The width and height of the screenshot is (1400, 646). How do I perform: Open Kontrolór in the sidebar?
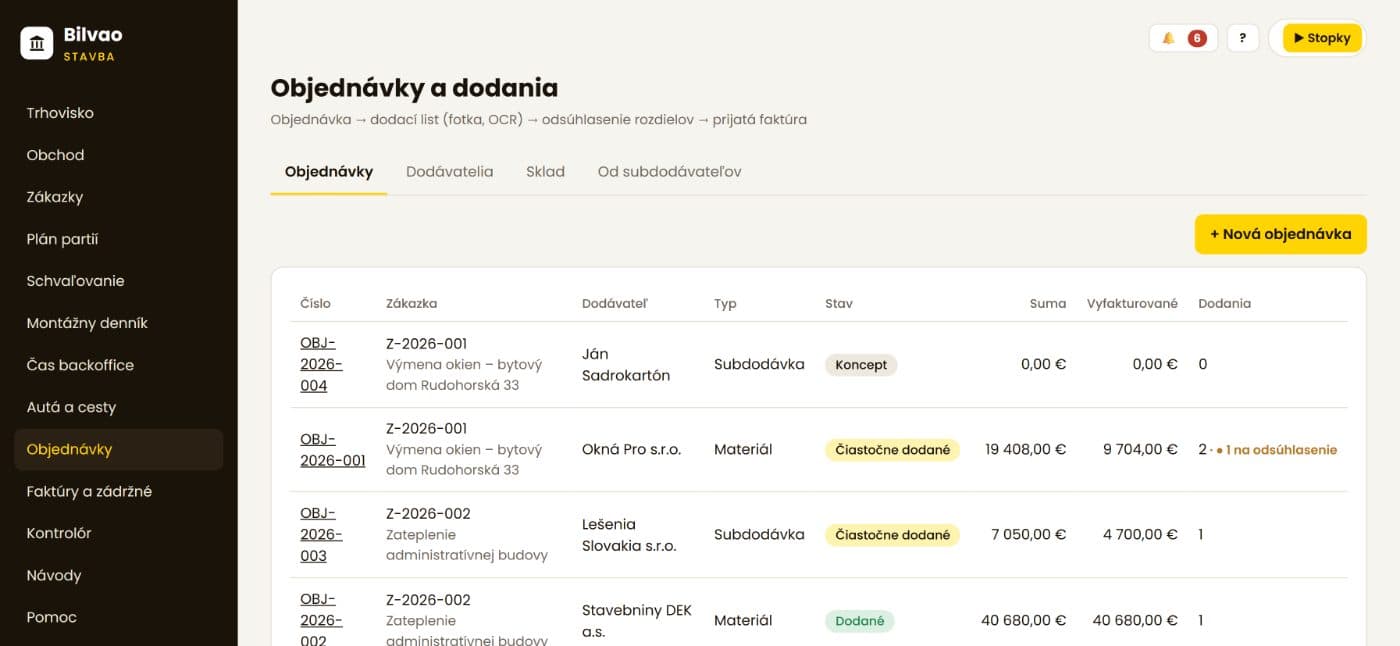coord(118,533)
